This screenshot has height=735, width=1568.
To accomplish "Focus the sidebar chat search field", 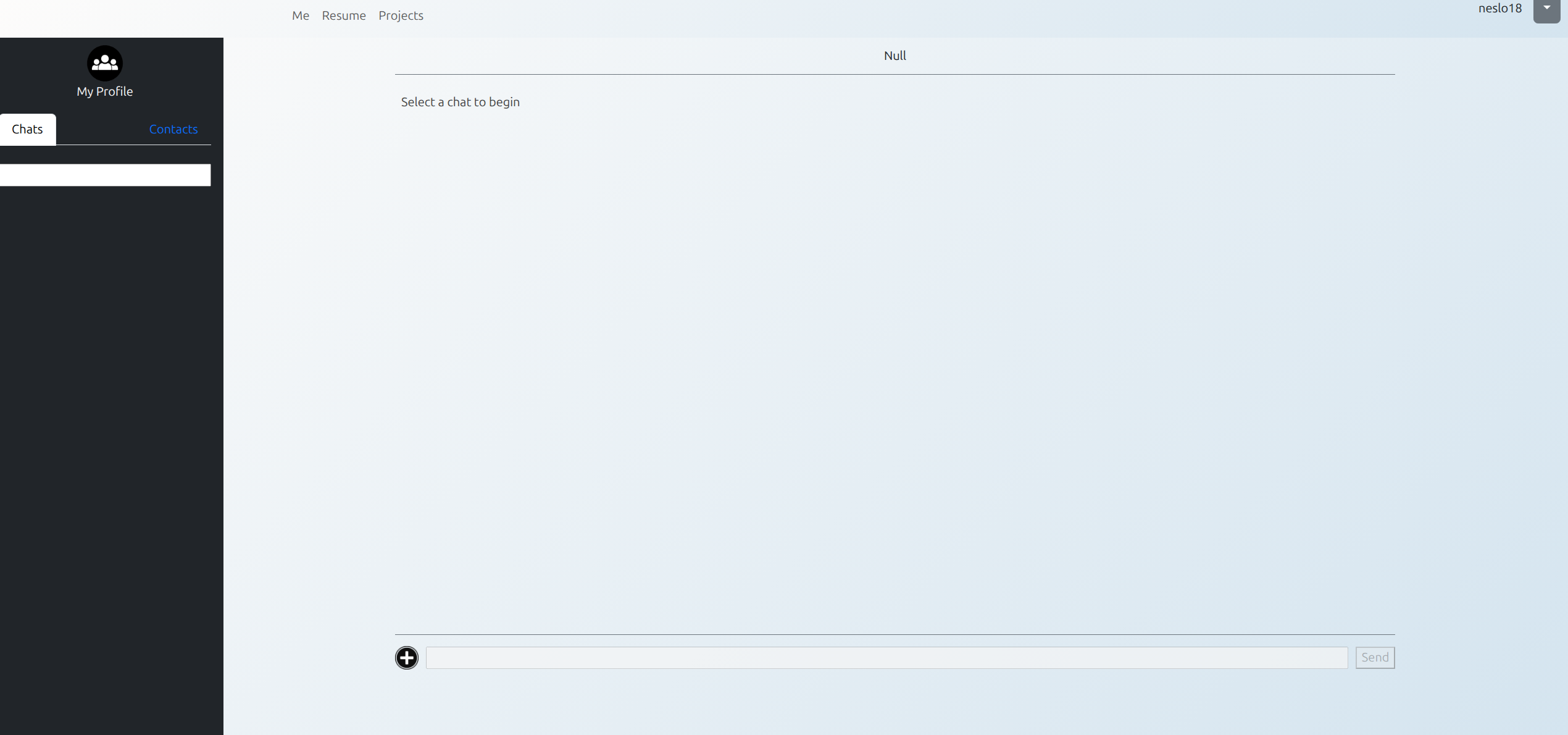I will [x=105, y=175].
